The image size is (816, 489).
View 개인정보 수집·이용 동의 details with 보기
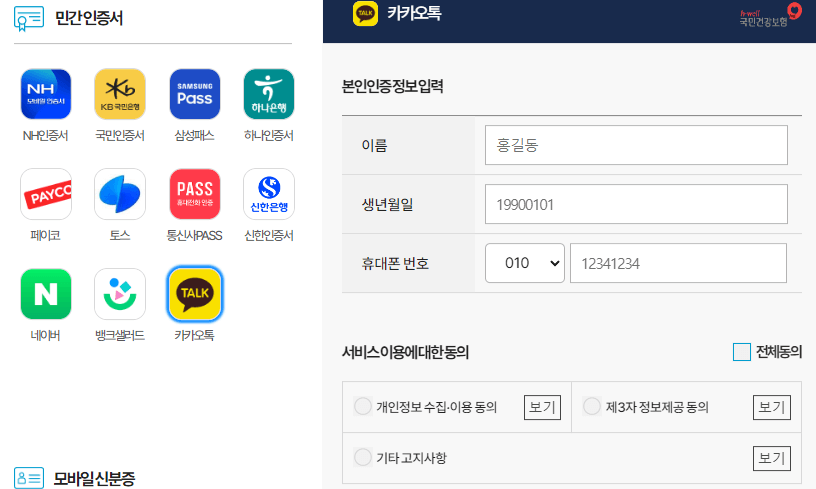pos(542,407)
